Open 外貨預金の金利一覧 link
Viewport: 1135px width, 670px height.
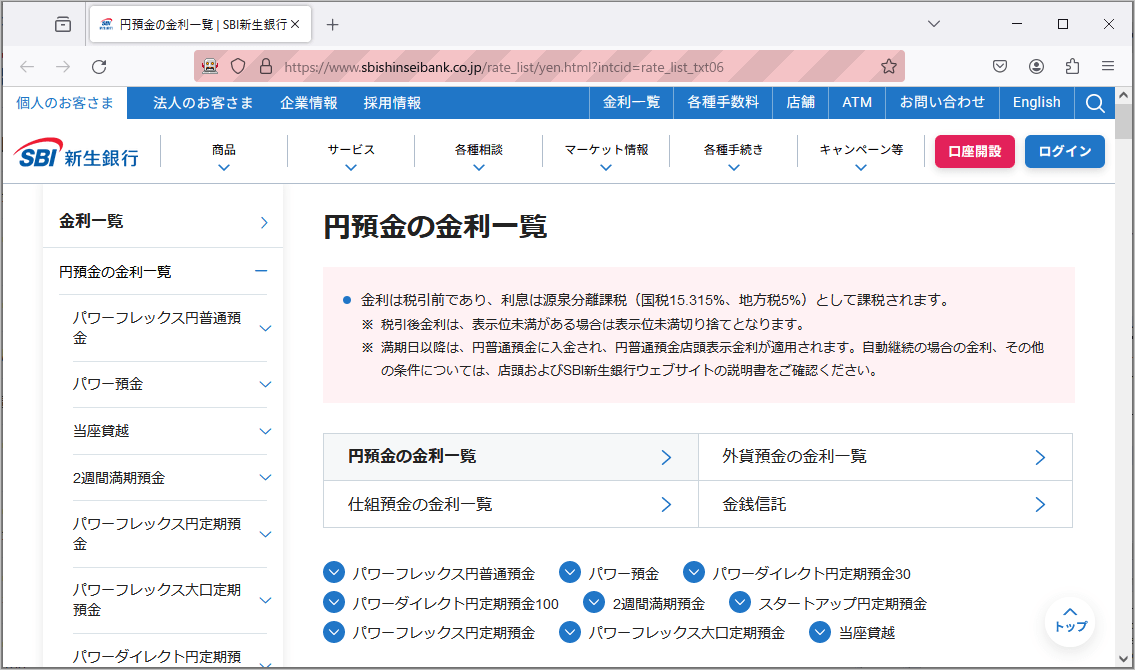point(884,457)
